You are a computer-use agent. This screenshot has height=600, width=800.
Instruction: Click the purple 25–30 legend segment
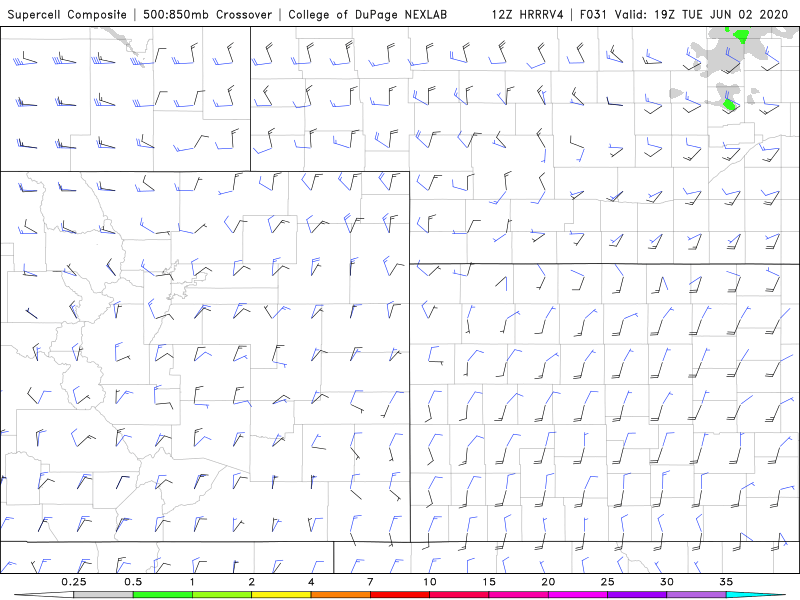[637, 595]
